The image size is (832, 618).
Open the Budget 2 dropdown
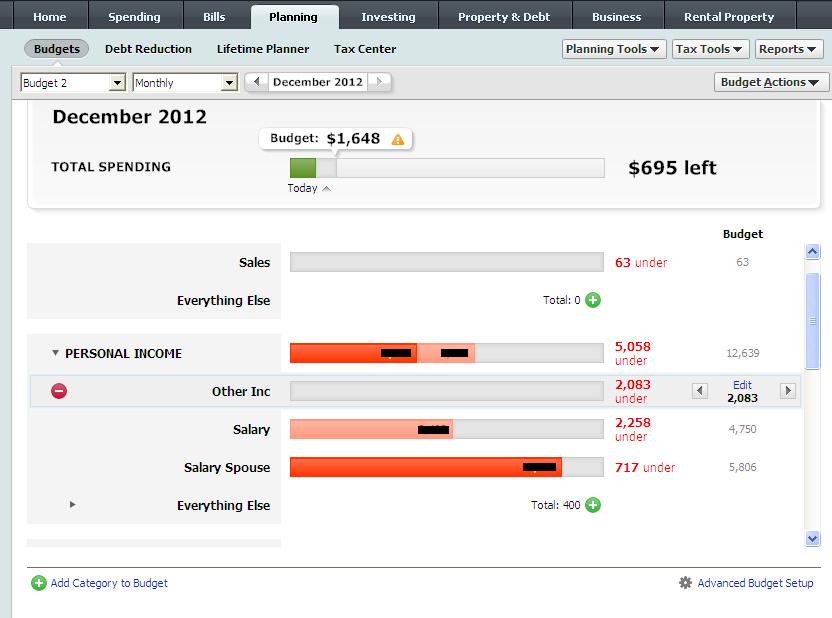[x=117, y=83]
